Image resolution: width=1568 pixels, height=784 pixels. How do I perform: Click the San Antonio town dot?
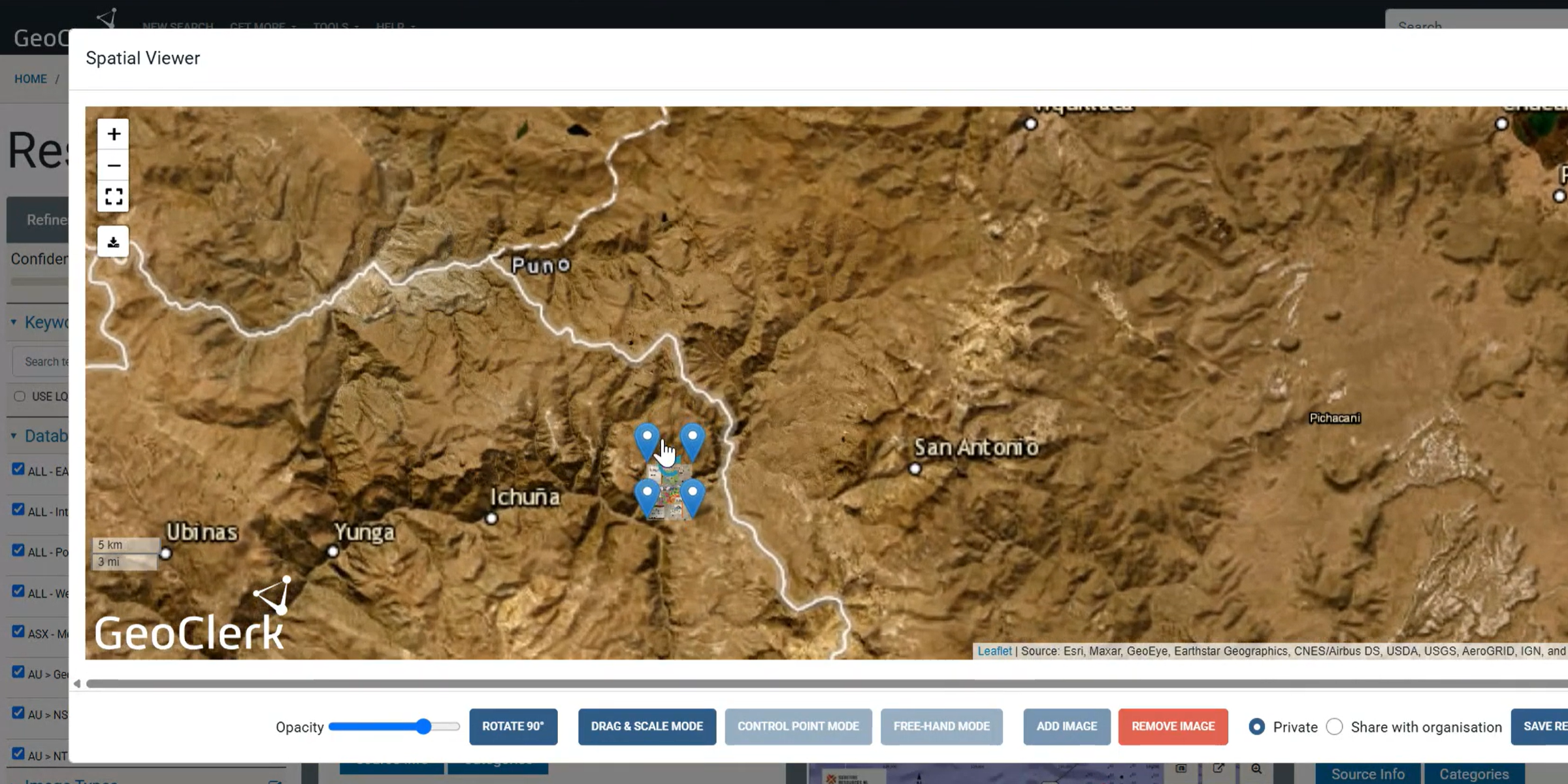pos(915,468)
